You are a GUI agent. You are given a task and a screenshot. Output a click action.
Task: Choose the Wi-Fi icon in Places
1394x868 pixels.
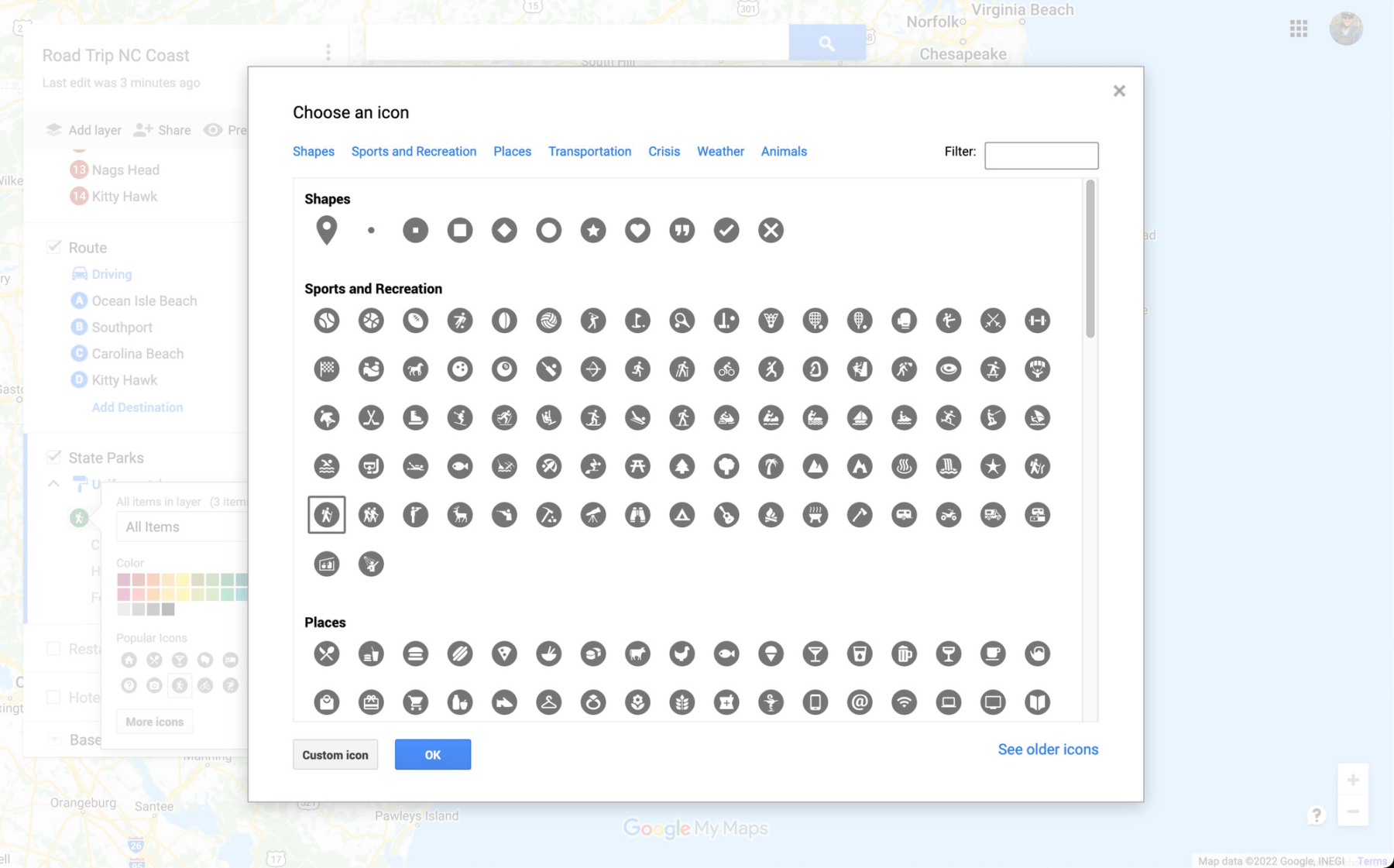point(904,702)
